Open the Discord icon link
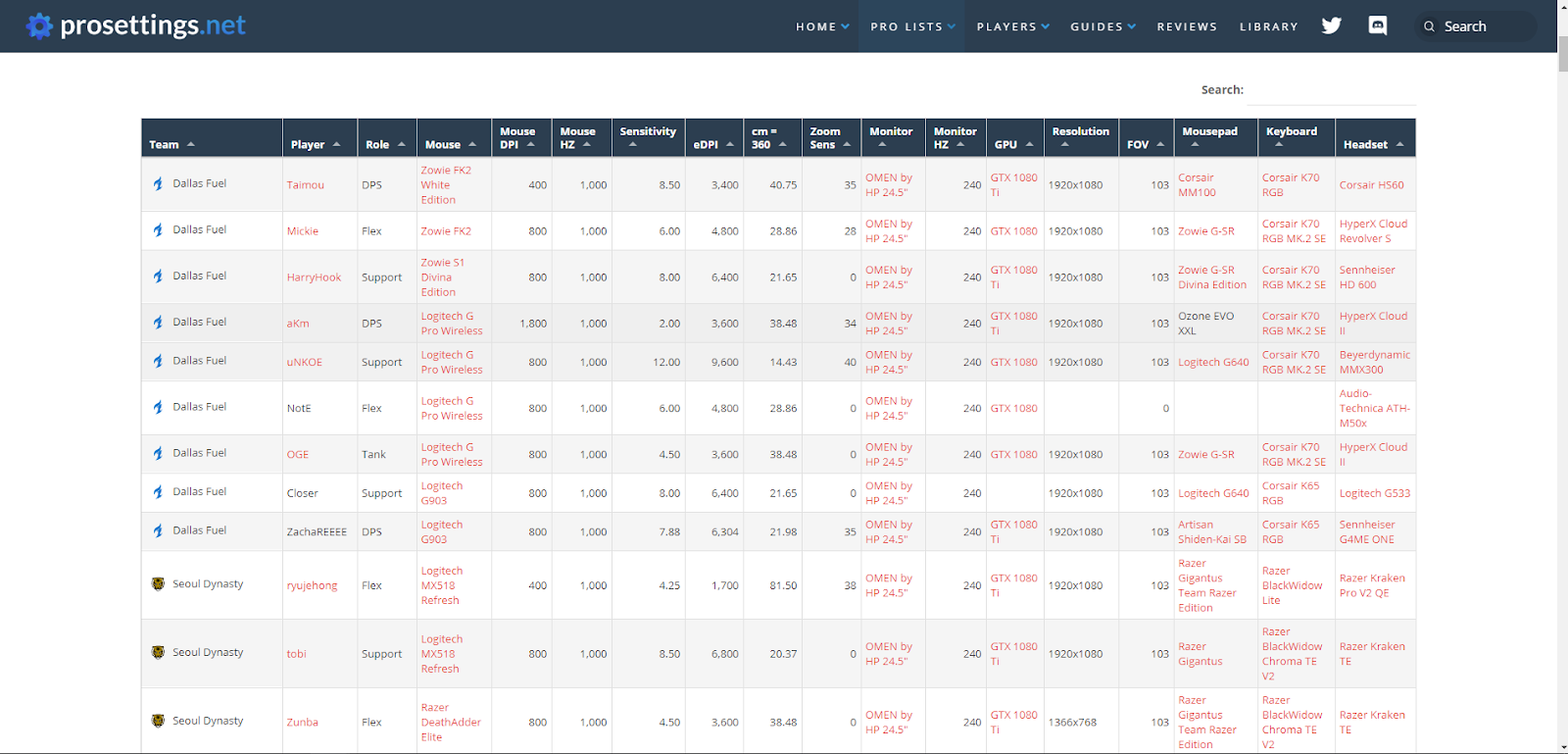1568x754 pixels. [1378, 25]
